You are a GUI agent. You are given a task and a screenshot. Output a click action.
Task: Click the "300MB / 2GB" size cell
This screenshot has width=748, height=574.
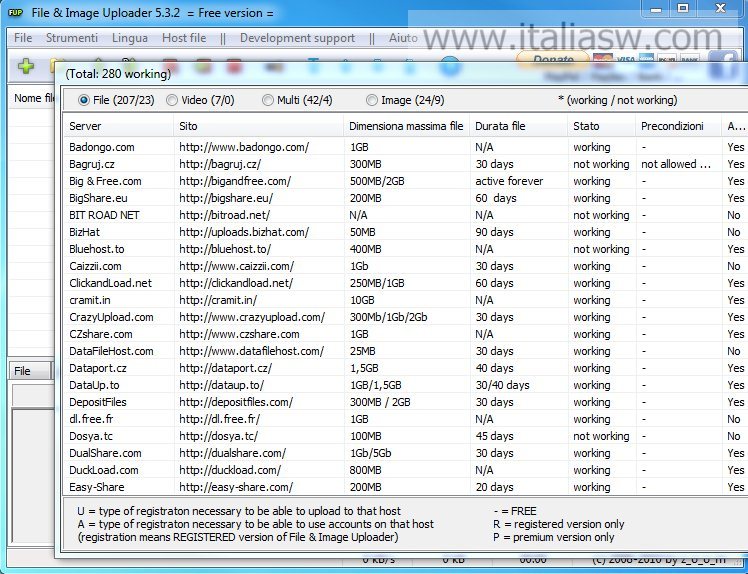click(380, 402)
